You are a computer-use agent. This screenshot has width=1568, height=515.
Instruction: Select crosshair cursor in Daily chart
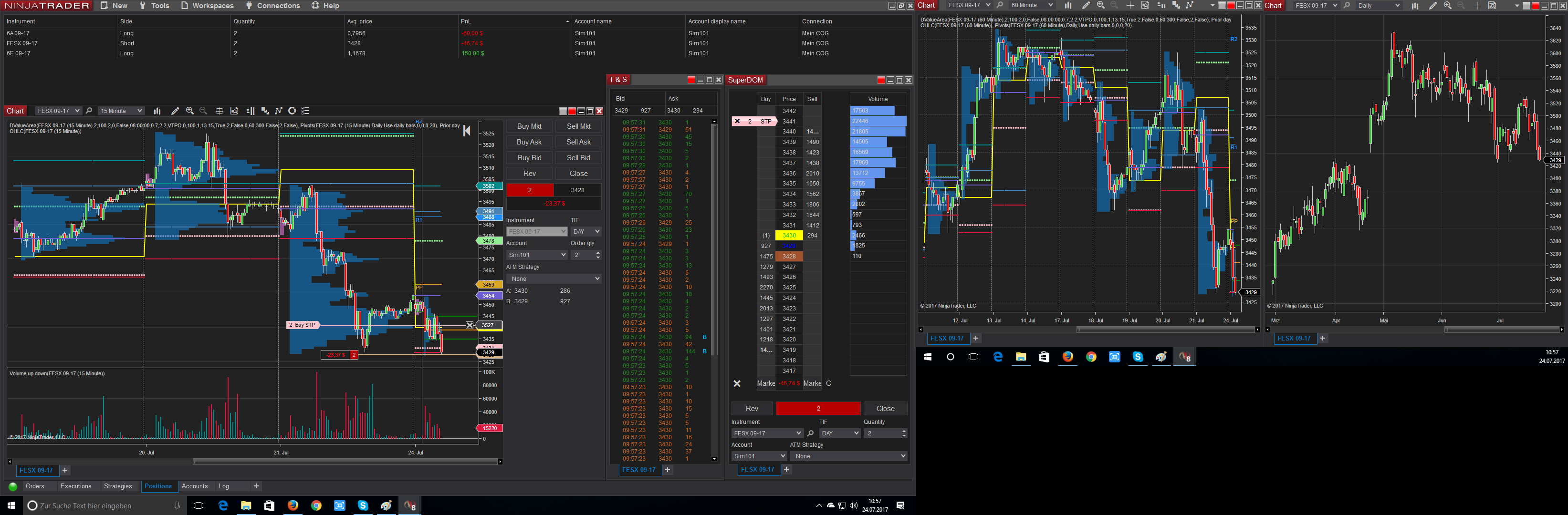click(x=1477, y=5)
